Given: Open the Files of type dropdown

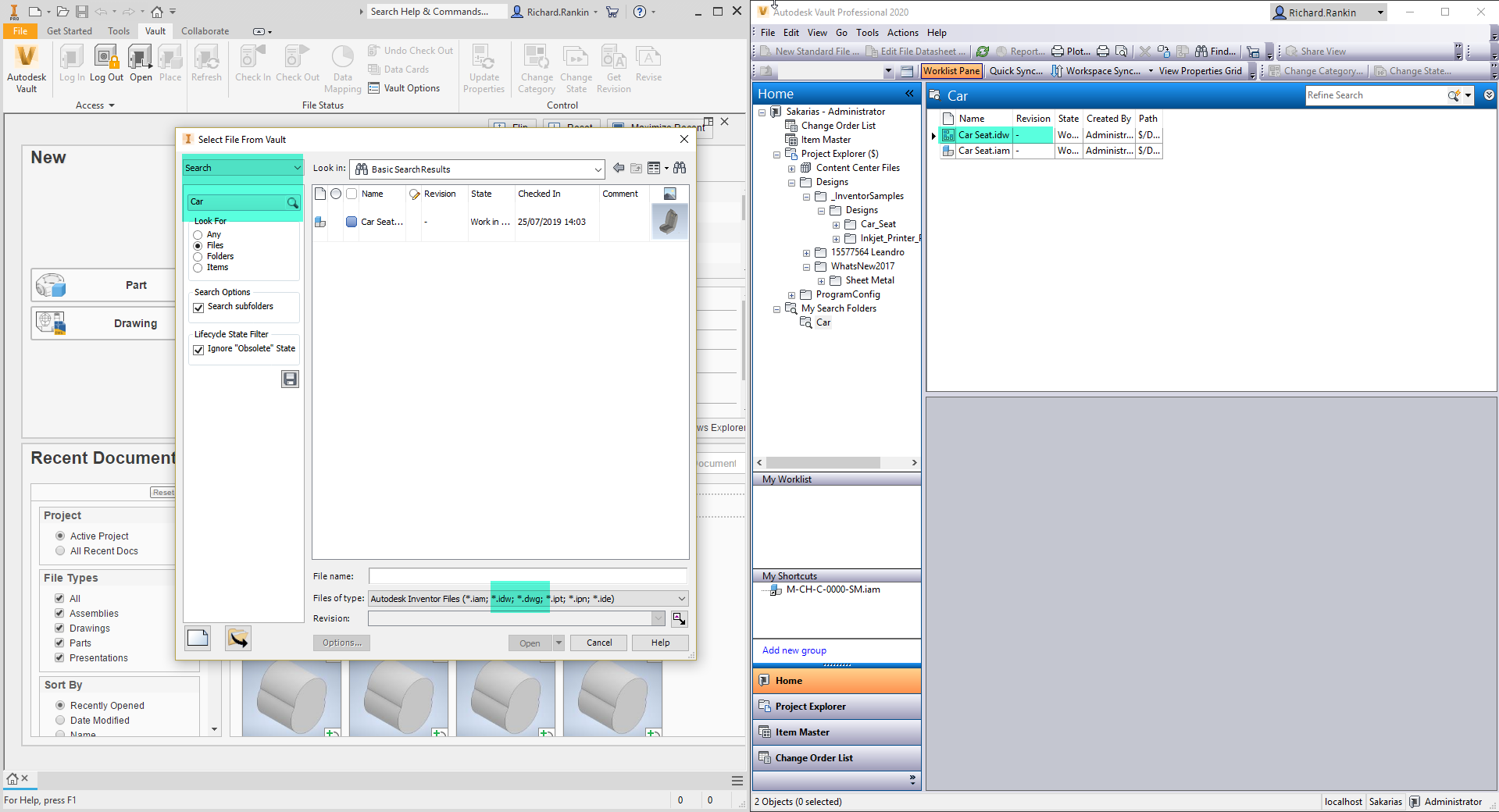Looking at the screenshot, I should (x=681, y=599).
